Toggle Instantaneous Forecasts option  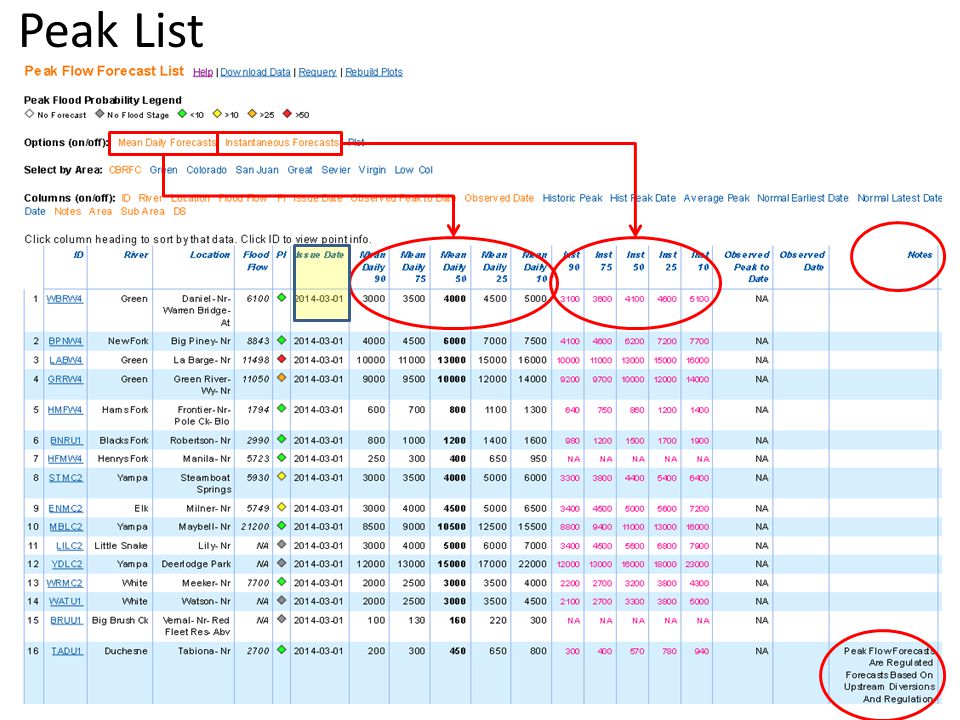281,143
